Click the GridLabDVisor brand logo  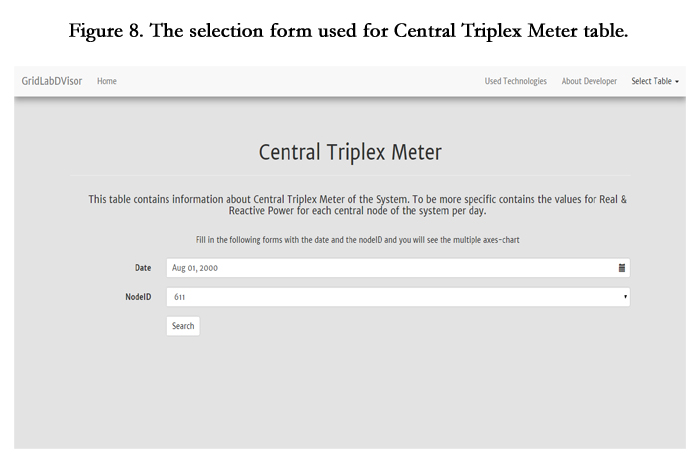click(x=52, y=81)
